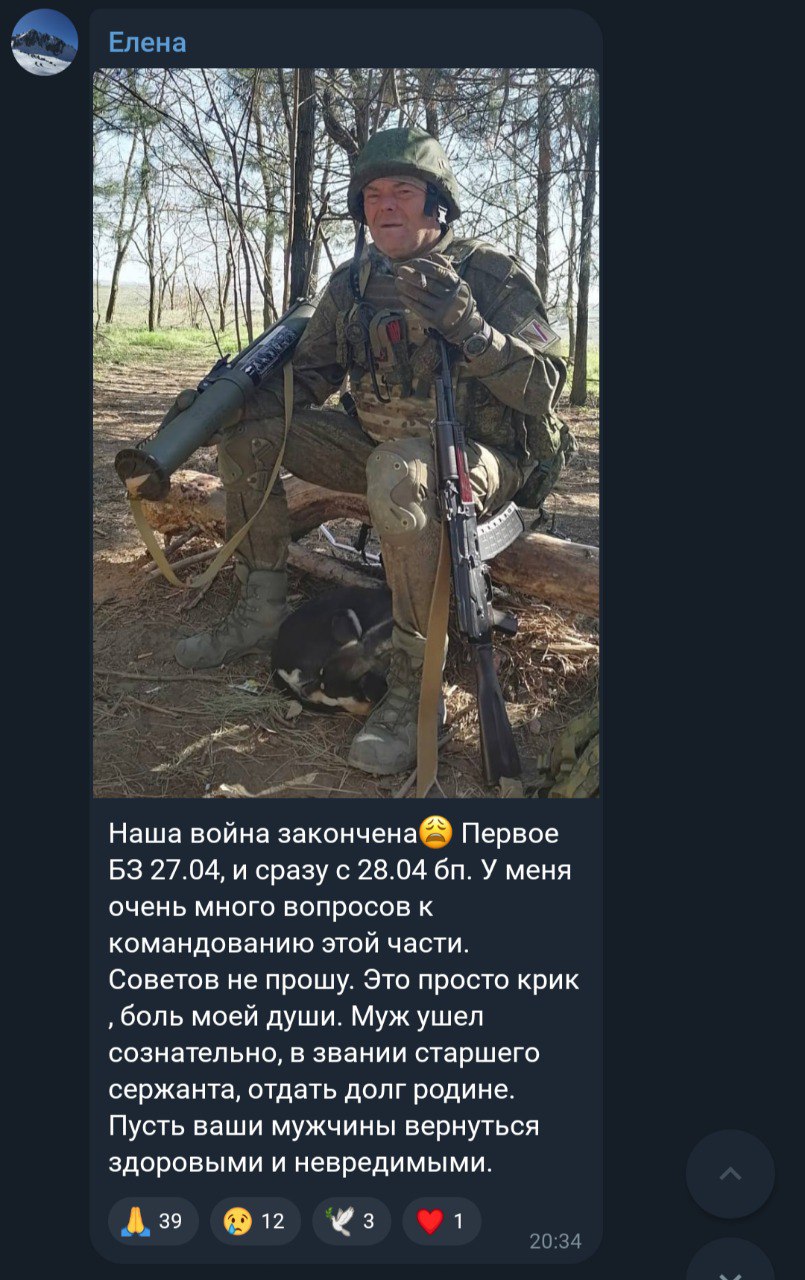Add a red heart reaction
Screen dimensions: 805x1280
[x=441, y=1221]
